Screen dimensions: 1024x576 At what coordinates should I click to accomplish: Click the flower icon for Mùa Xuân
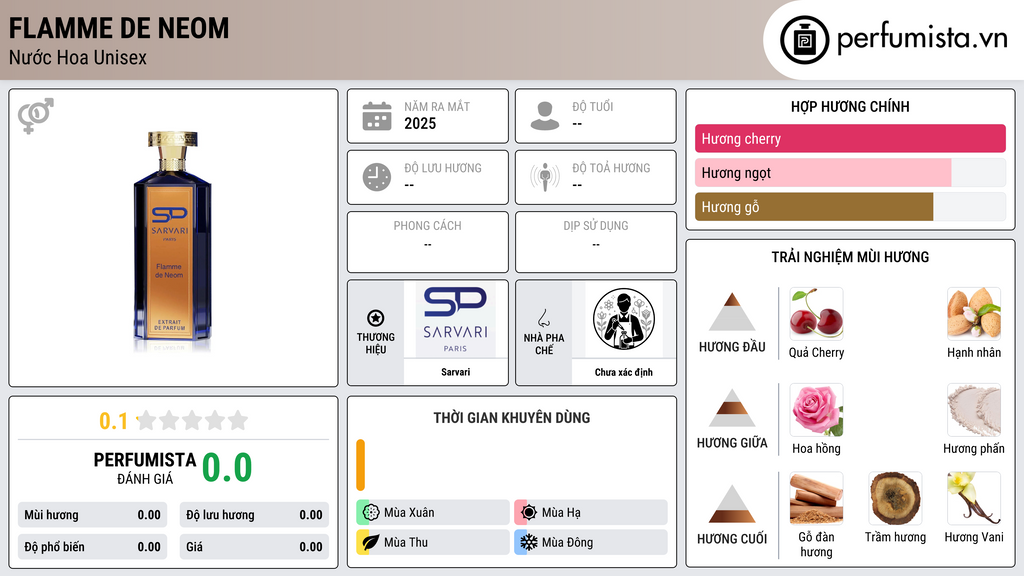point(371,512)
